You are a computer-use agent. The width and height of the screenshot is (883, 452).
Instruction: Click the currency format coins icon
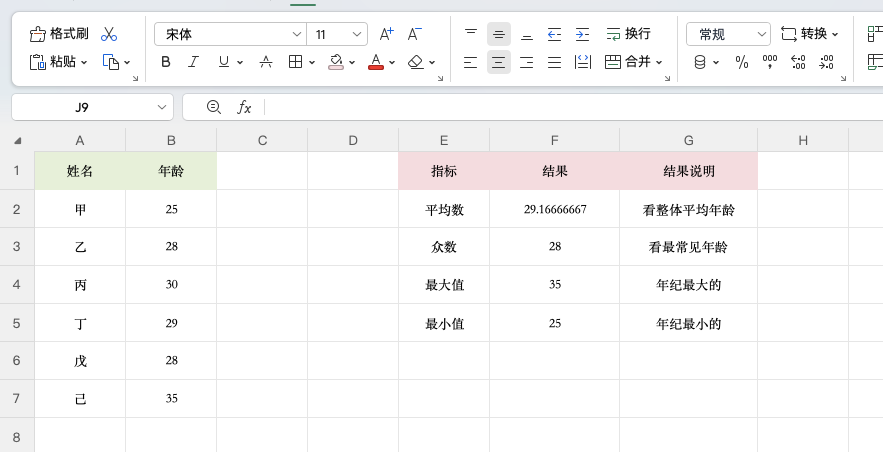(x=700, y=62)
